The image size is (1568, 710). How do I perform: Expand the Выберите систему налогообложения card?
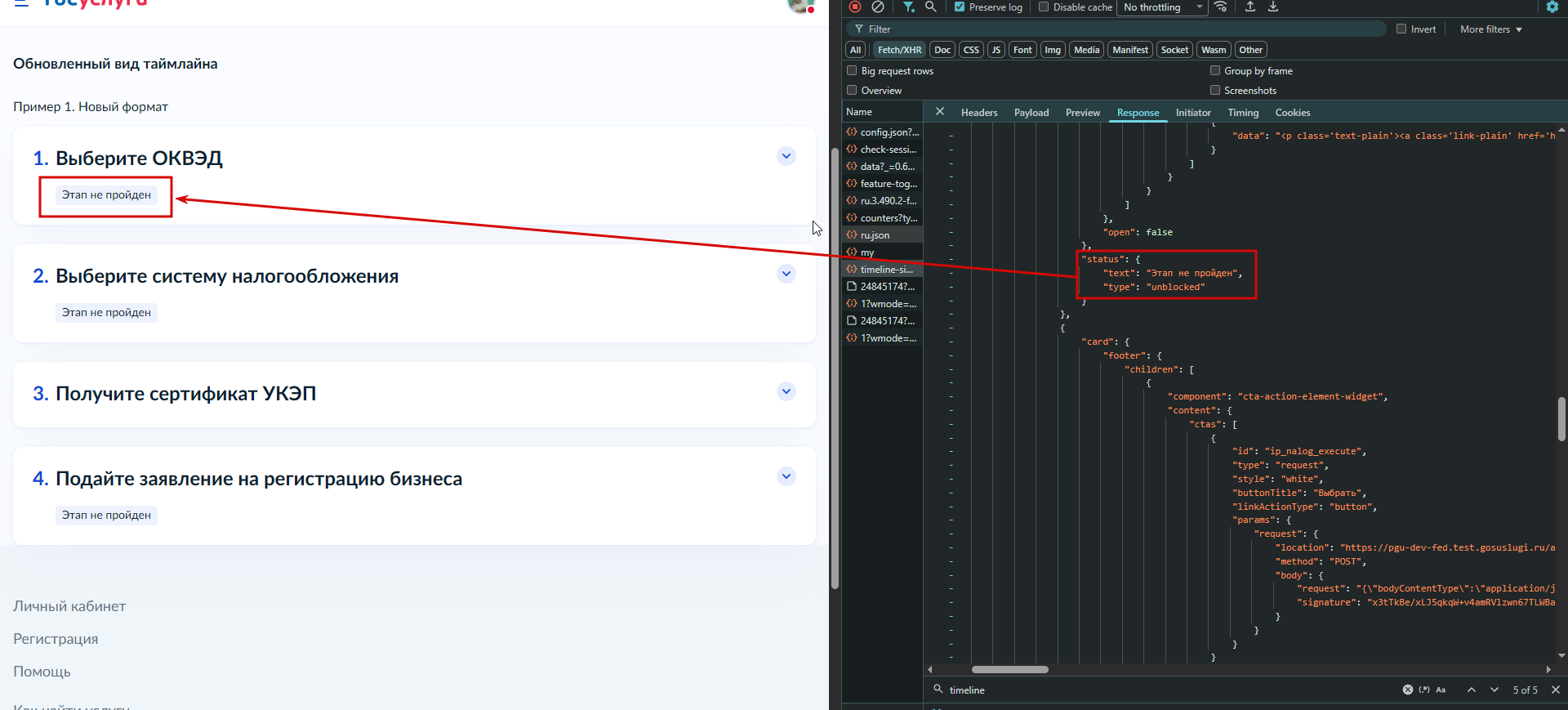click(x=786, y=274)
